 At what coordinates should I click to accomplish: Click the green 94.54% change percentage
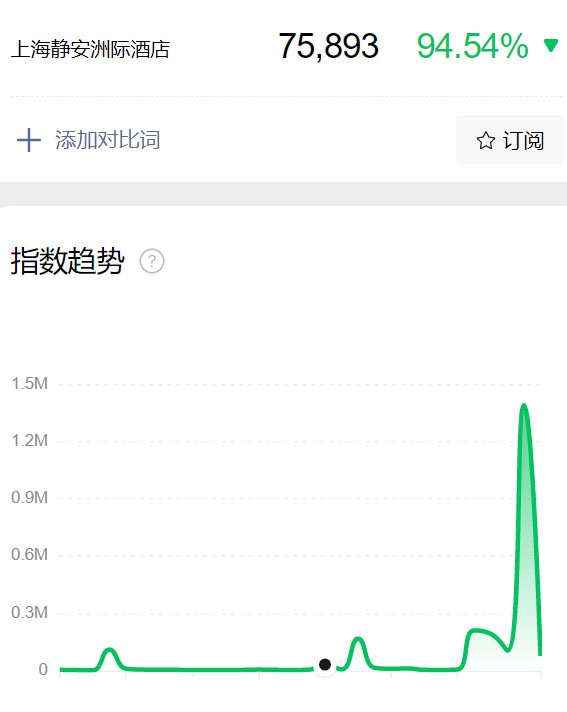click(473, 46)
